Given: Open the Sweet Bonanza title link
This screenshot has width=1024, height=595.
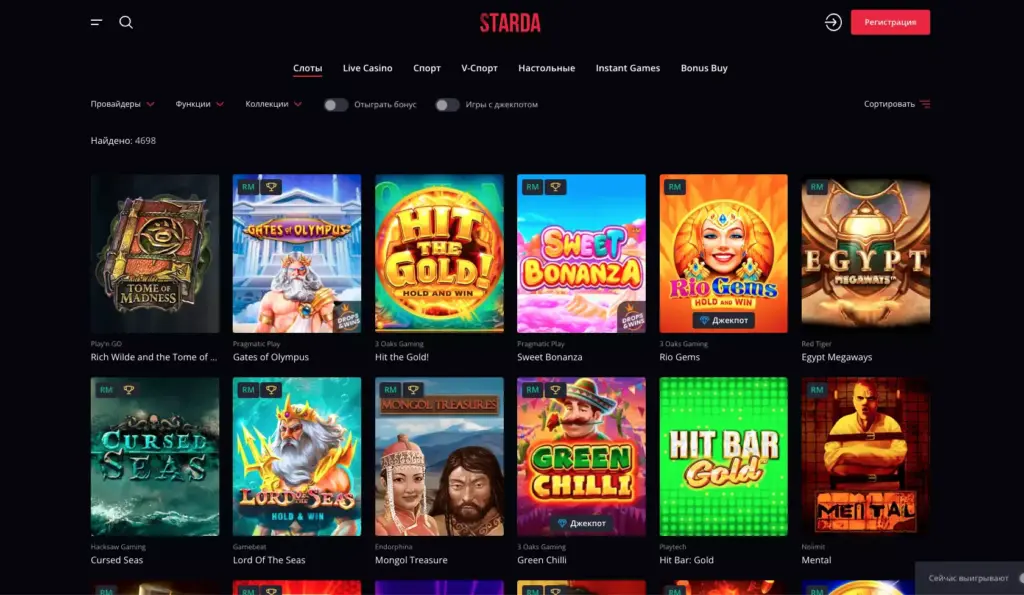Looking at the screenshot, I should (x=550, y=357).
